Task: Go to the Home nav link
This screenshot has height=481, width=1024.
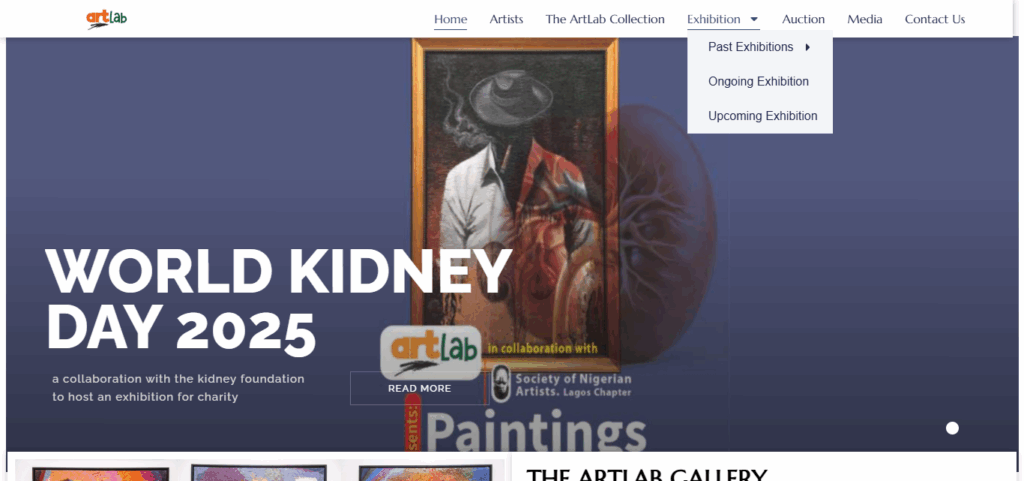Action: coord(451,19)
